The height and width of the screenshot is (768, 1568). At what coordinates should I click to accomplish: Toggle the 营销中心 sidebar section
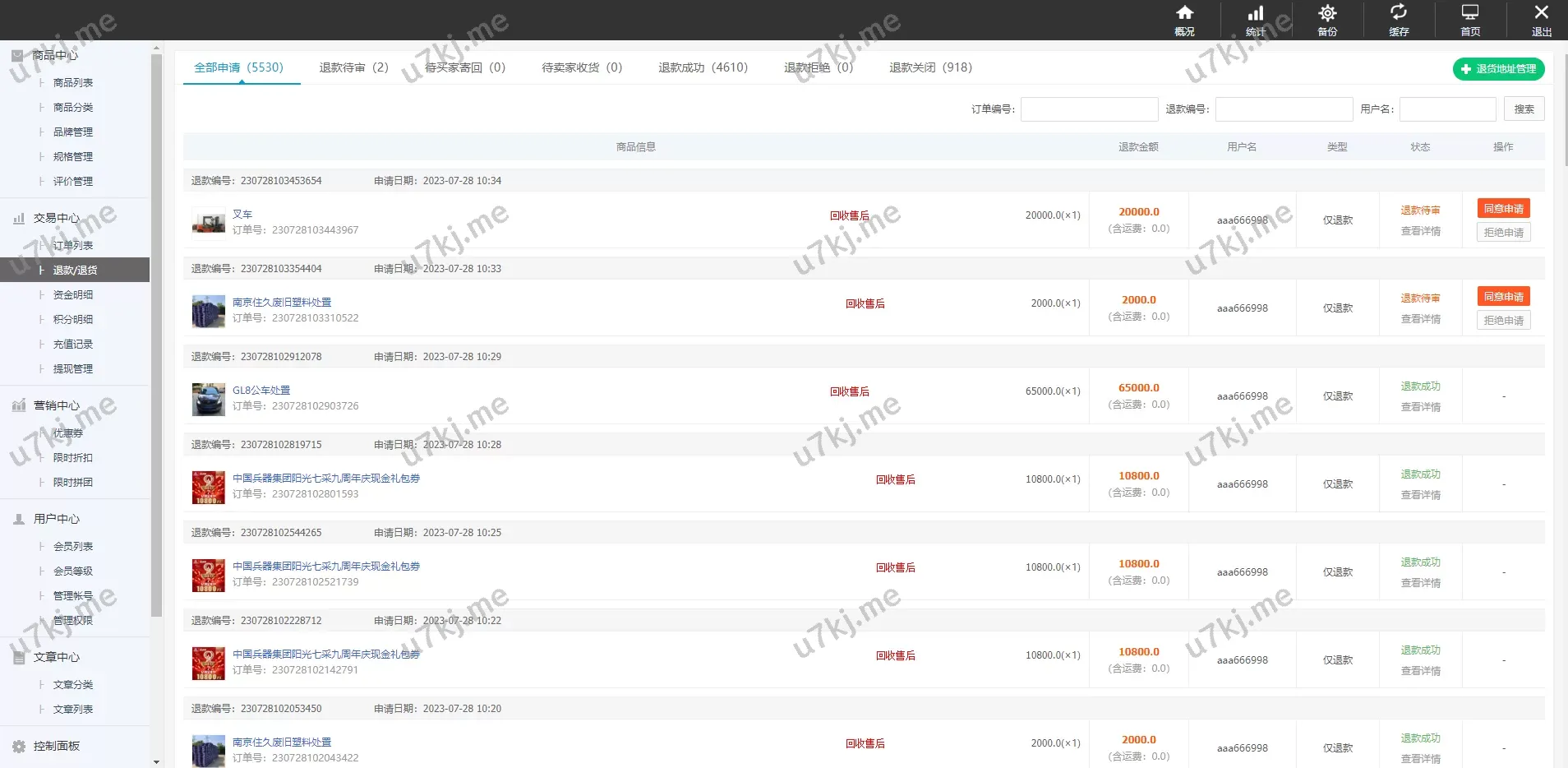click(x=56, y=405)
